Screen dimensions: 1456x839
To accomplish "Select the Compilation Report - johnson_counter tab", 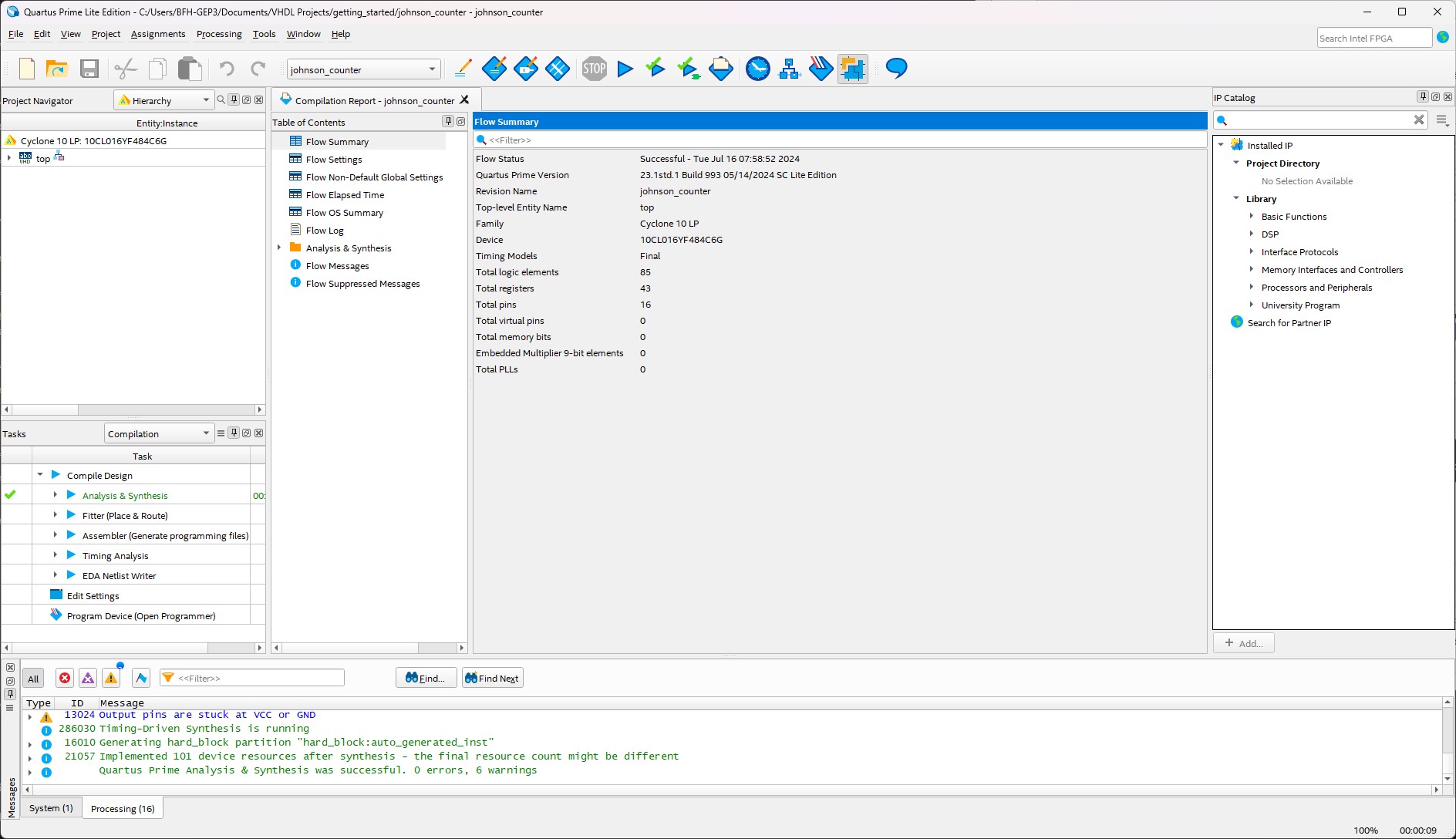I will [376, 100].
